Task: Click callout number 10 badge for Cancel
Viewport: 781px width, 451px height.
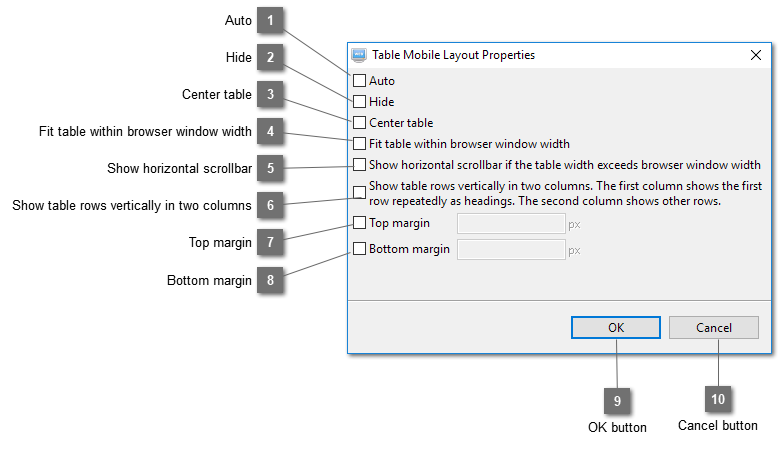Action: point(718,399)
